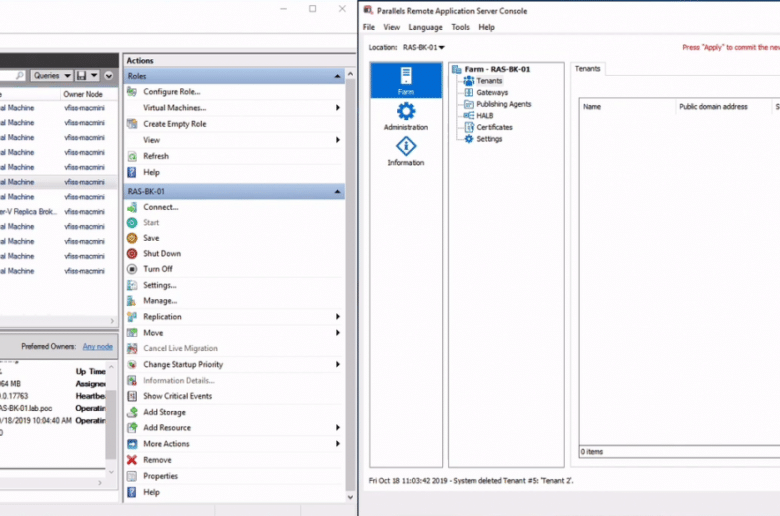
Task: Expand the Move submenu arrow
Action: [x=338, y=333]
